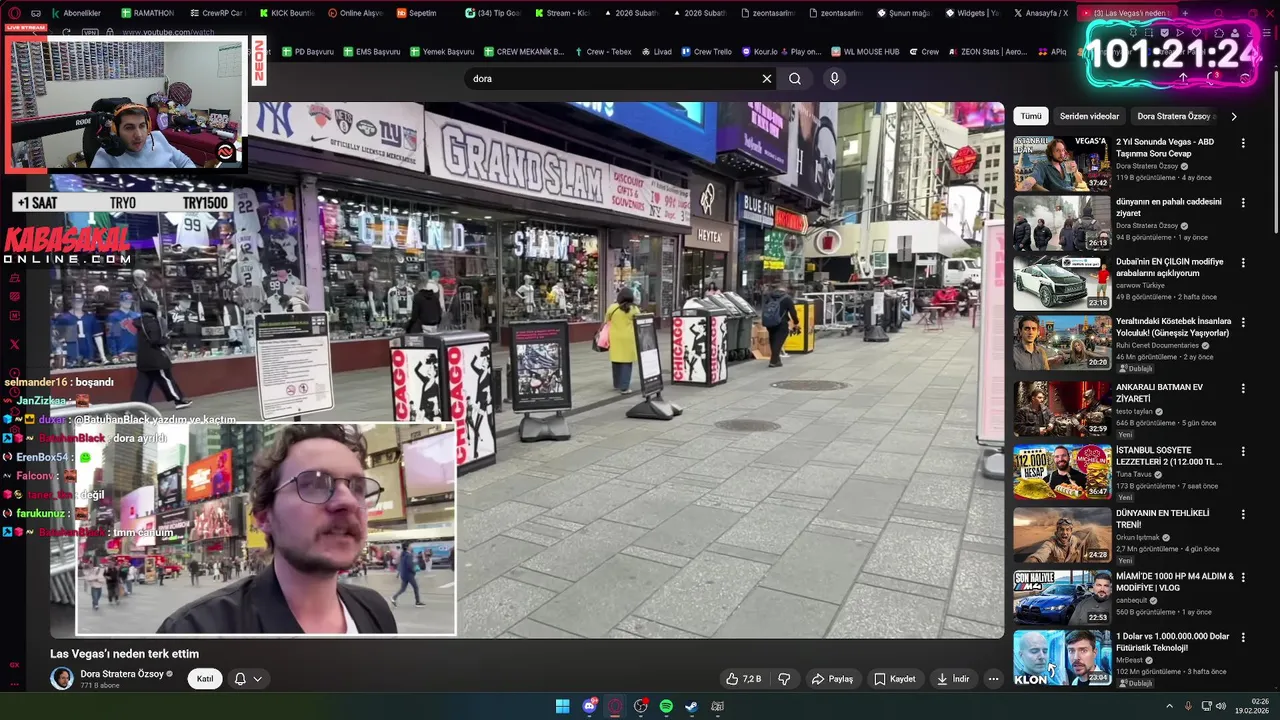Screen dimensions: 1280x720
Task: Open Dora Stratera Özsoy channel name link
Action: pos(122,674)
